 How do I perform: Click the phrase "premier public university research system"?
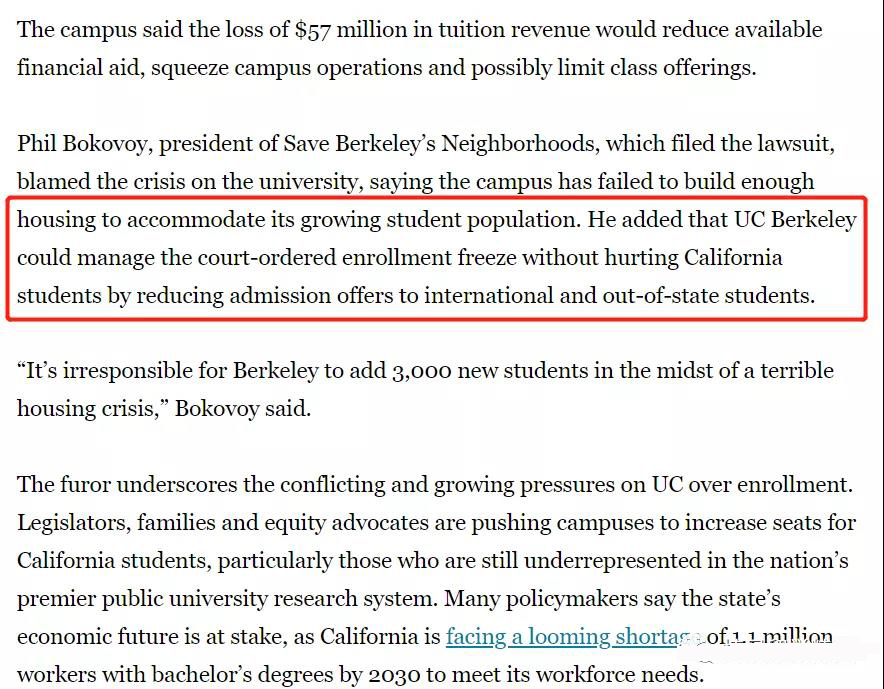click(x=227, y=599)
